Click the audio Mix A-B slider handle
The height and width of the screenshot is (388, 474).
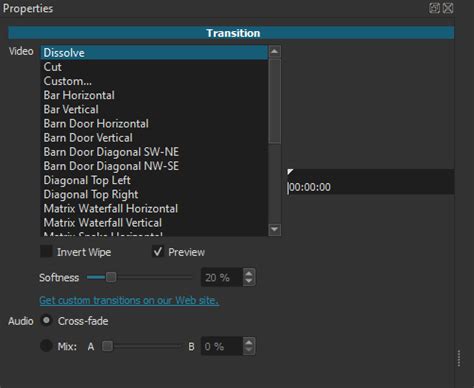[x=107, y=346]
